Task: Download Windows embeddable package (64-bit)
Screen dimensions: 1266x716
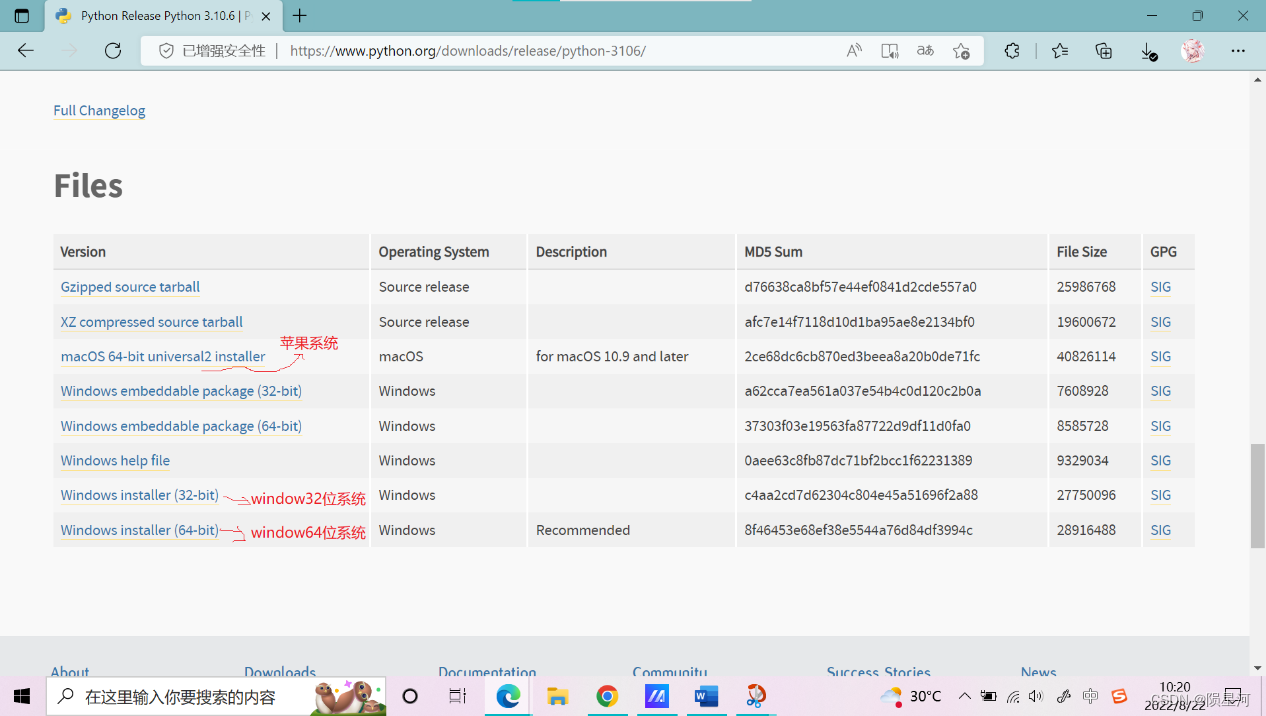Action: tap(181, 426)
